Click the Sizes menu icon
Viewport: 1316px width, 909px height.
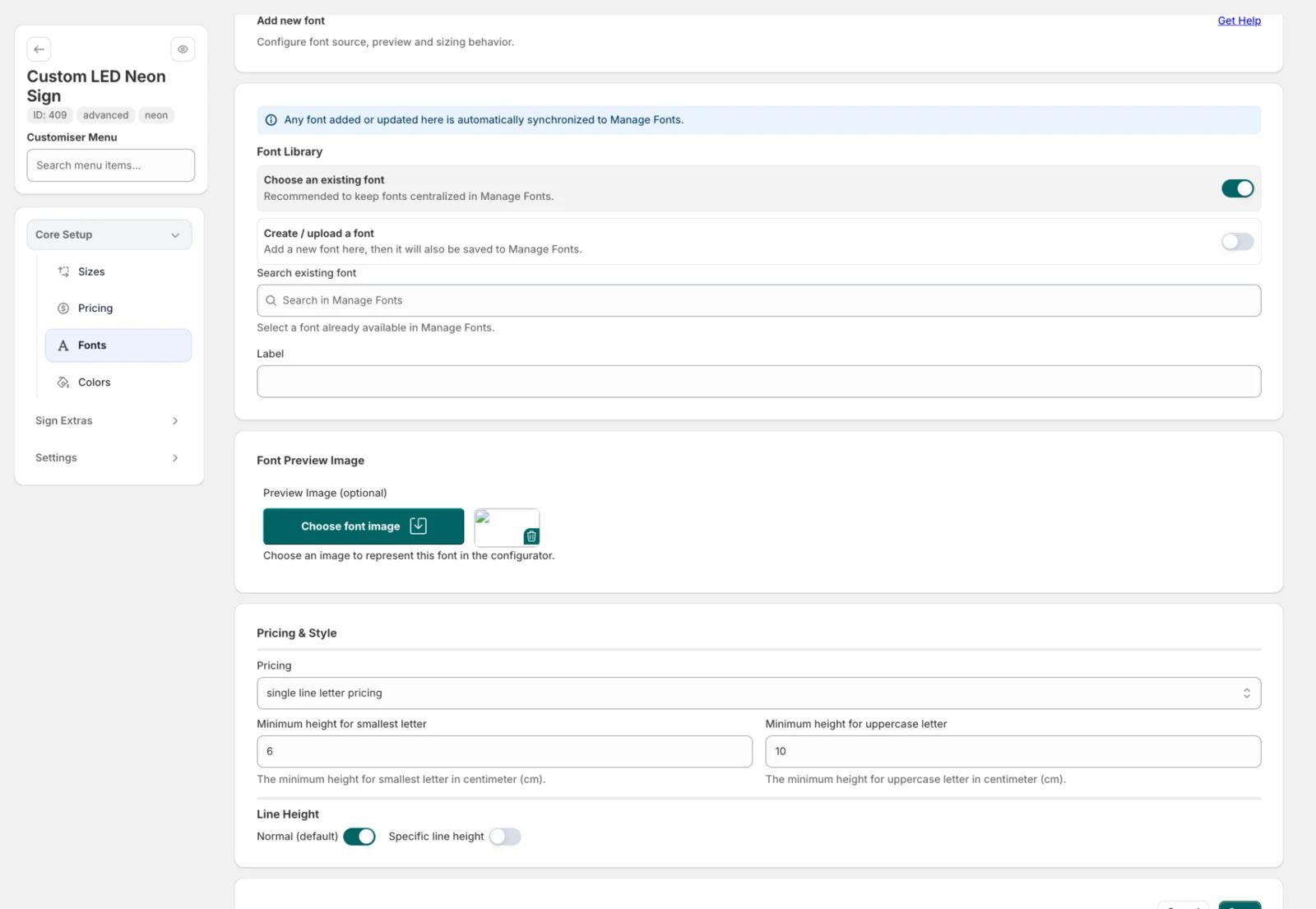click(63, 271)
